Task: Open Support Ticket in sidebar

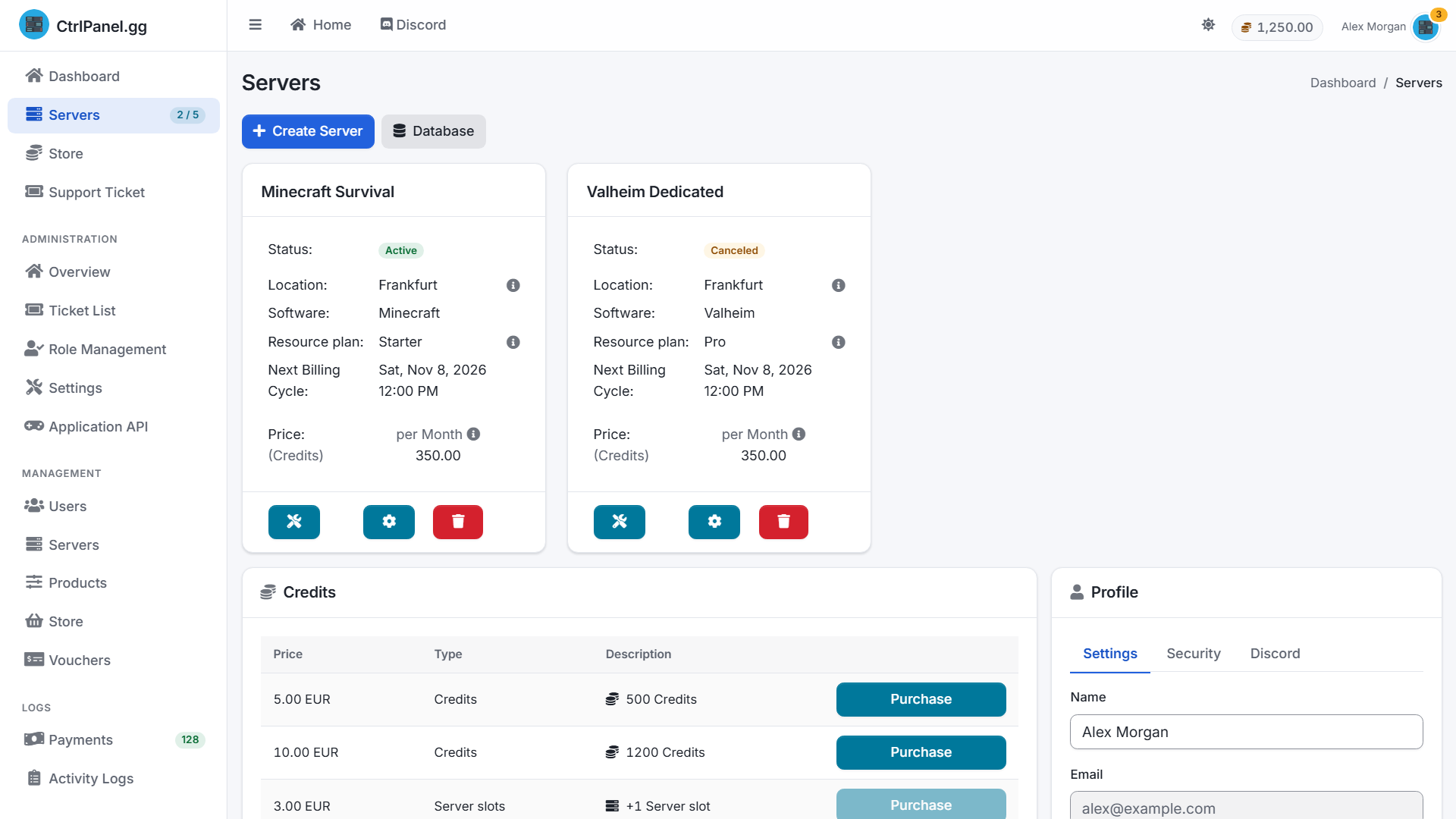Action: (114, 192)
